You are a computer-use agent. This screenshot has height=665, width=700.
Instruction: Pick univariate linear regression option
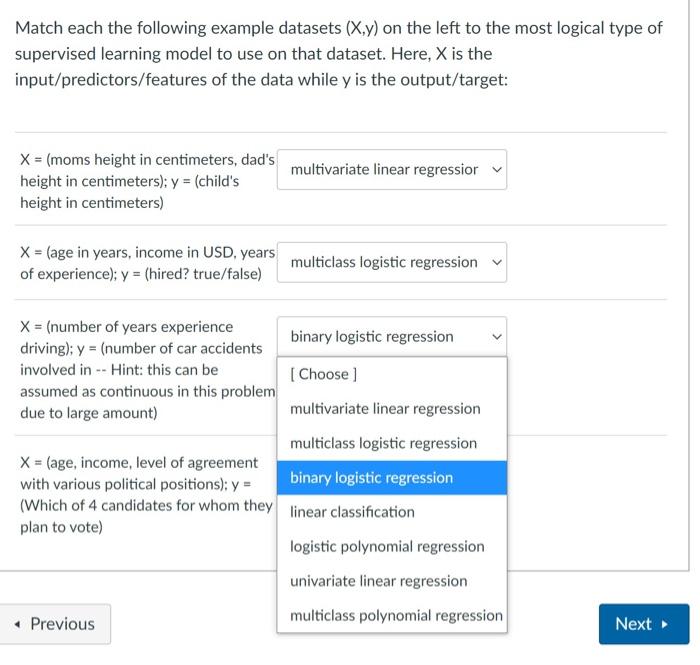pyautogui.click(x=378, y=581)
